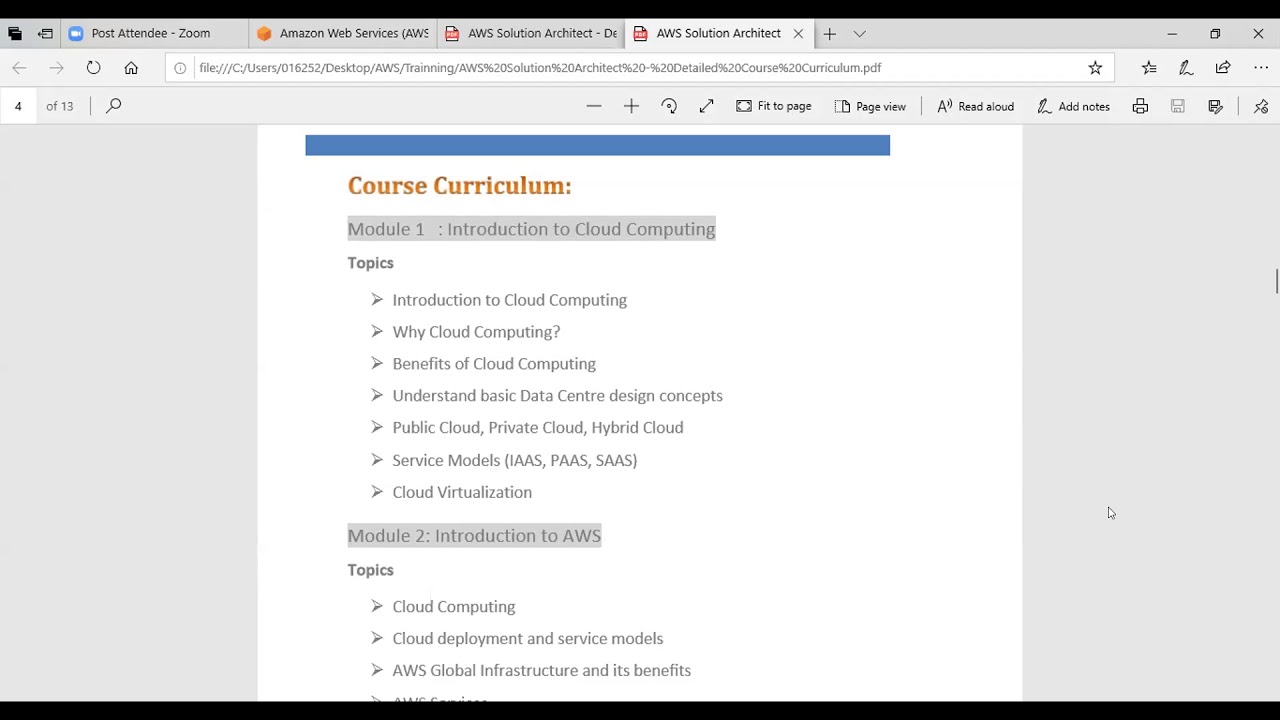Click the tab actions icon at far left

coord(15,33)
